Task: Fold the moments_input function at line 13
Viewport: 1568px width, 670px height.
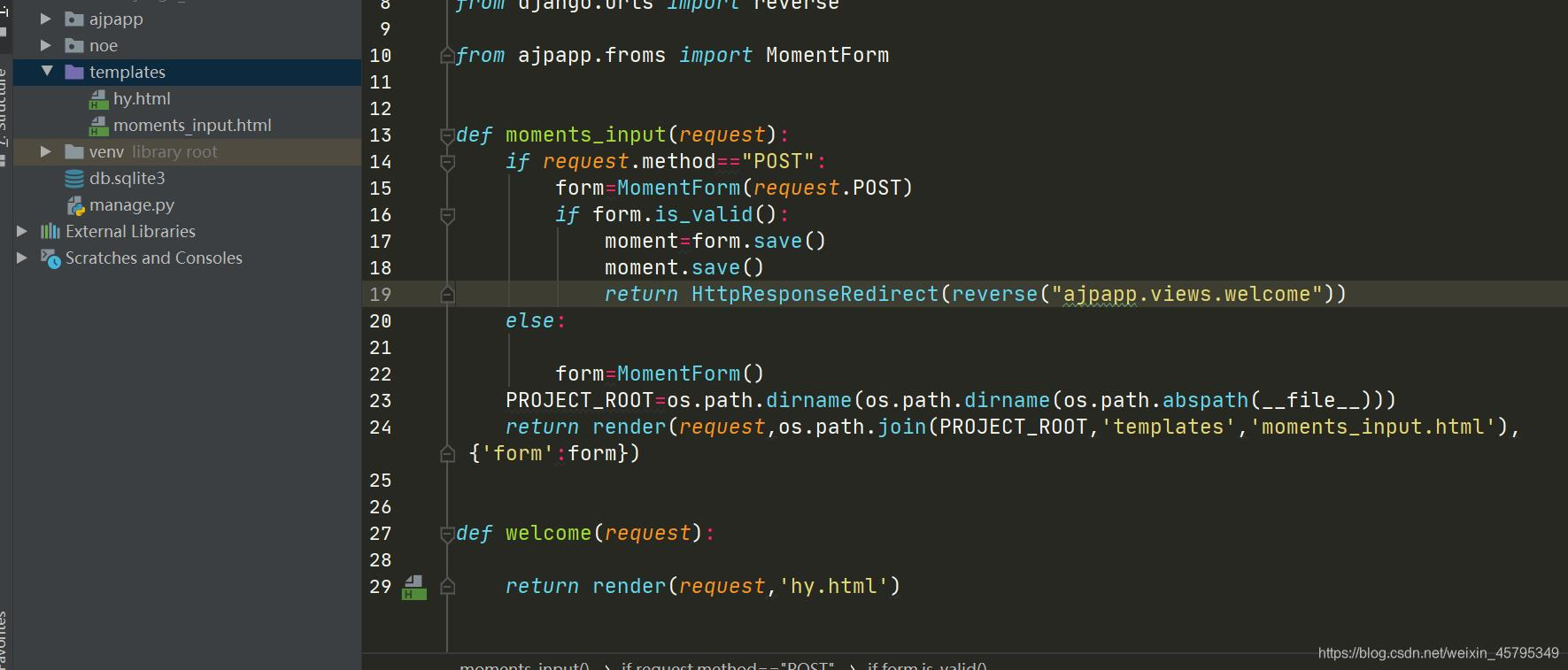Action: point(447,135)
